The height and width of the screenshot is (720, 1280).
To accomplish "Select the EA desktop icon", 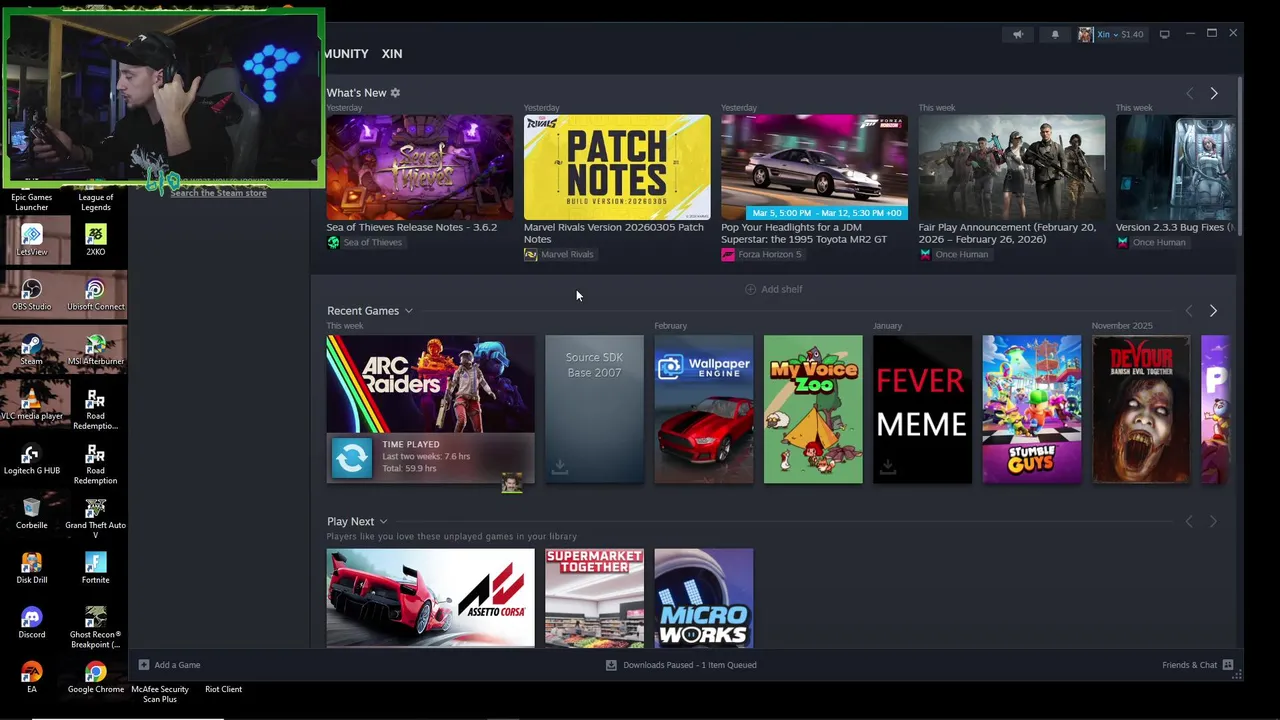I will pyautogui.click(x=32, y=677).
